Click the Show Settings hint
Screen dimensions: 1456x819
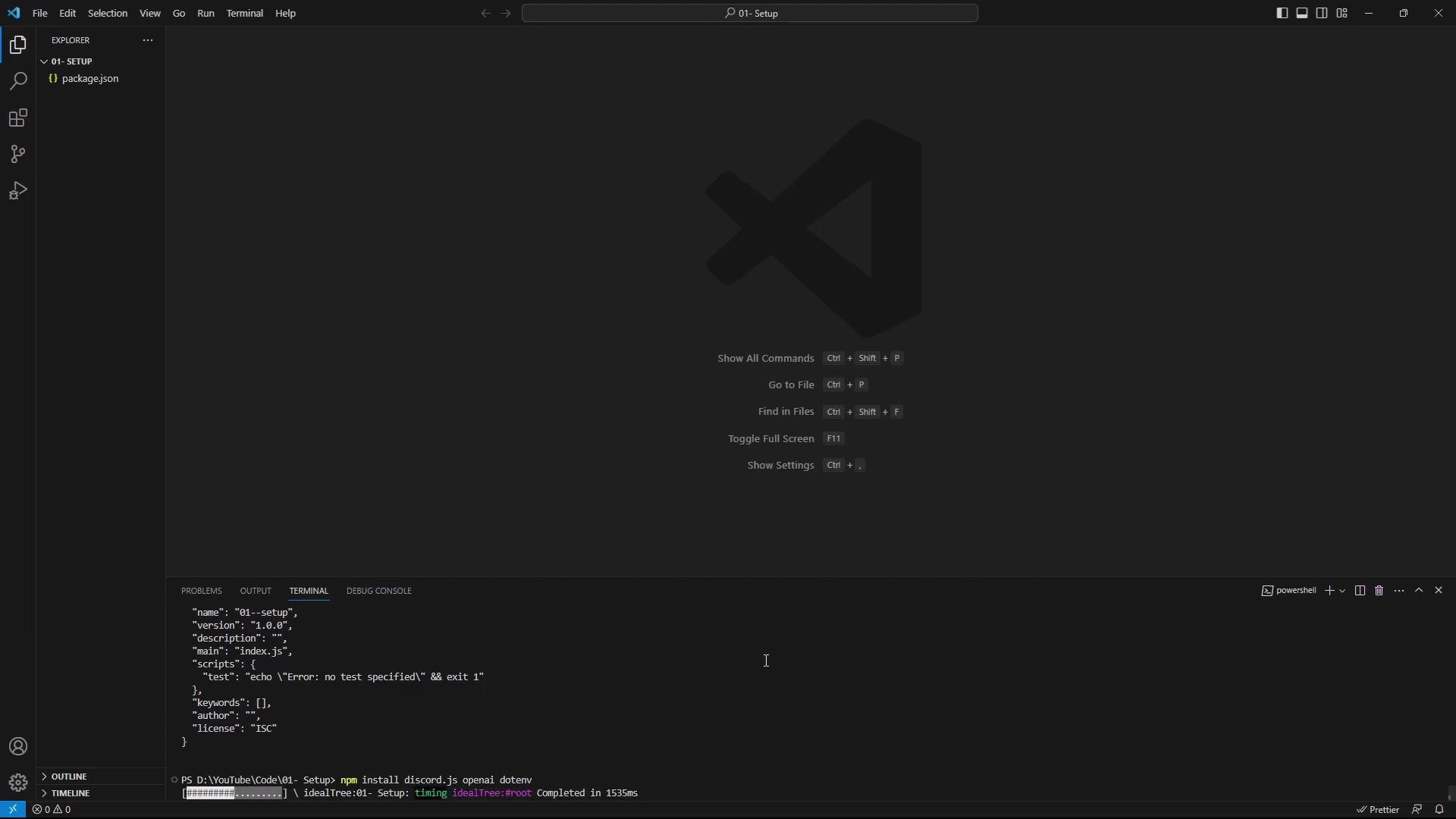coord(806,466)
